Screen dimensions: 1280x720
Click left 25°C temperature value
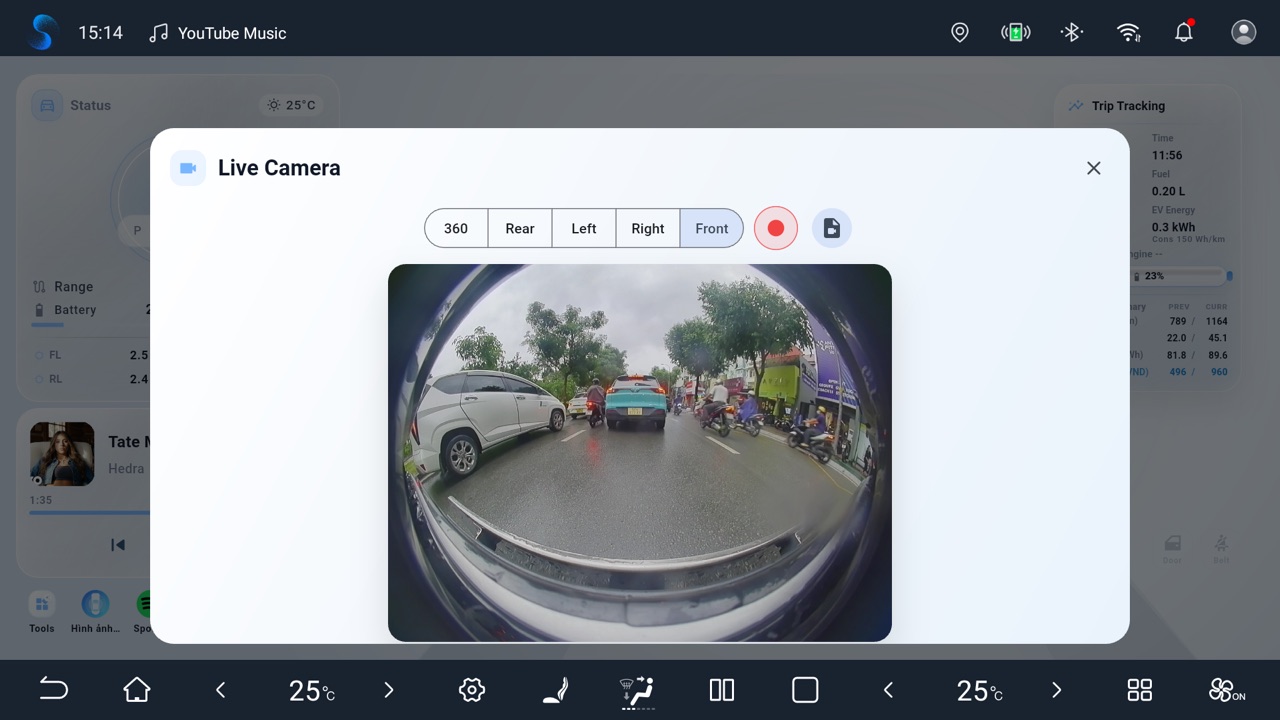coord(311,690)
